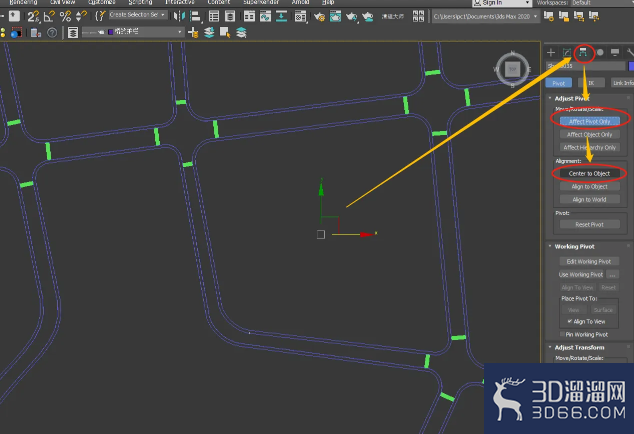Toggle the Spinner Snap button
The width and height of the screenshot is (634, 434).
click(x=81, y=17)
